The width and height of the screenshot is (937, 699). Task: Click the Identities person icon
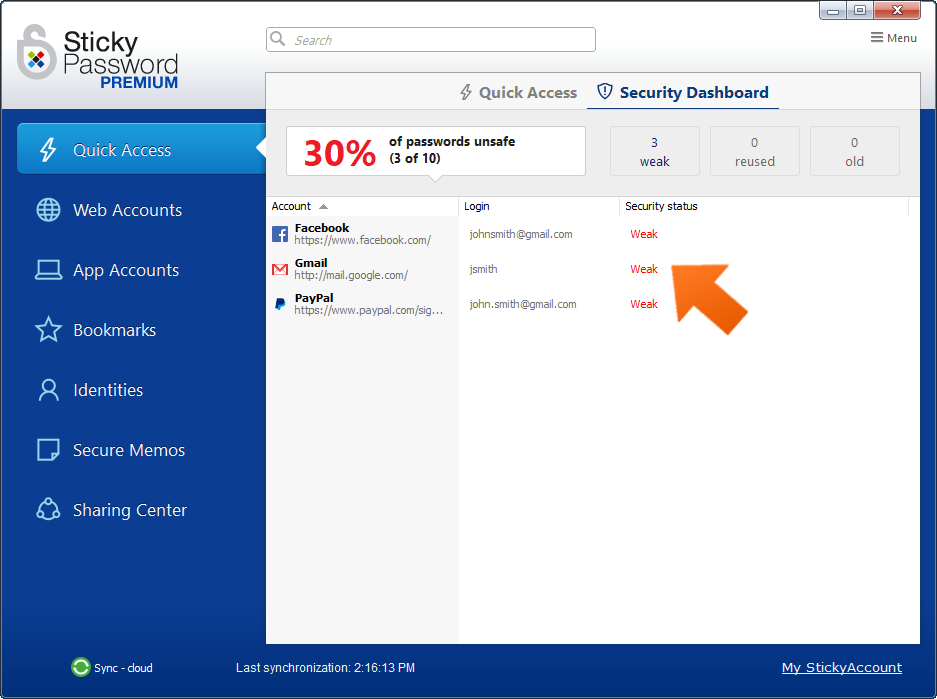[48, 390]
